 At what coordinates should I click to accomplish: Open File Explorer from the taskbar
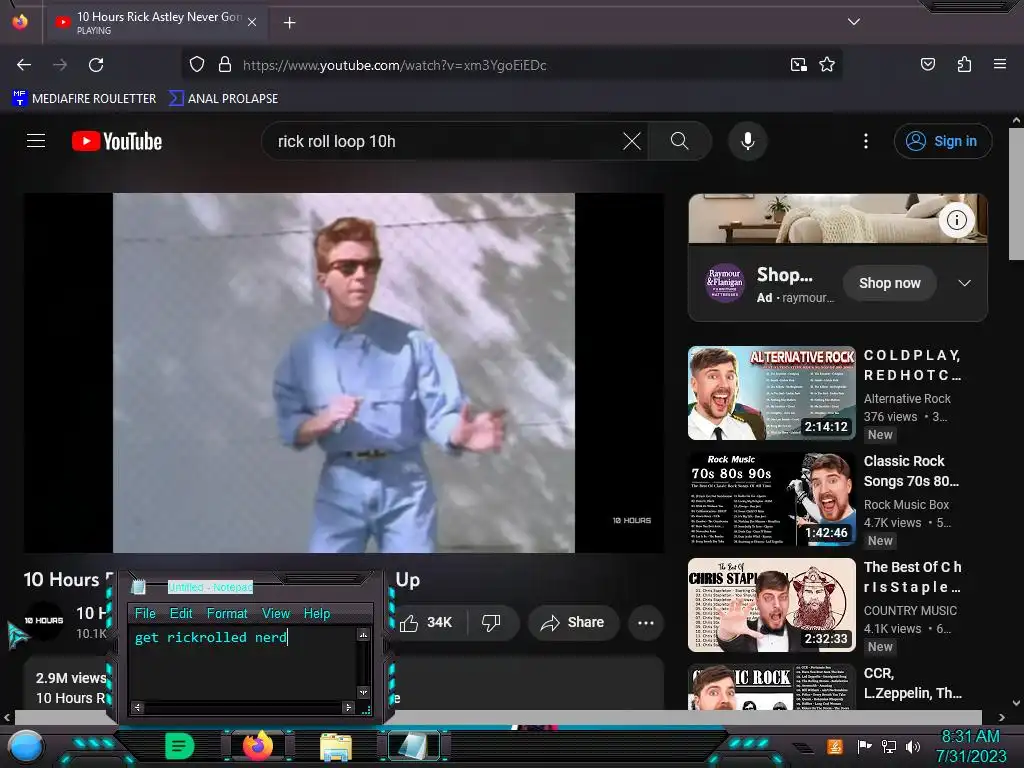(336, 746)
